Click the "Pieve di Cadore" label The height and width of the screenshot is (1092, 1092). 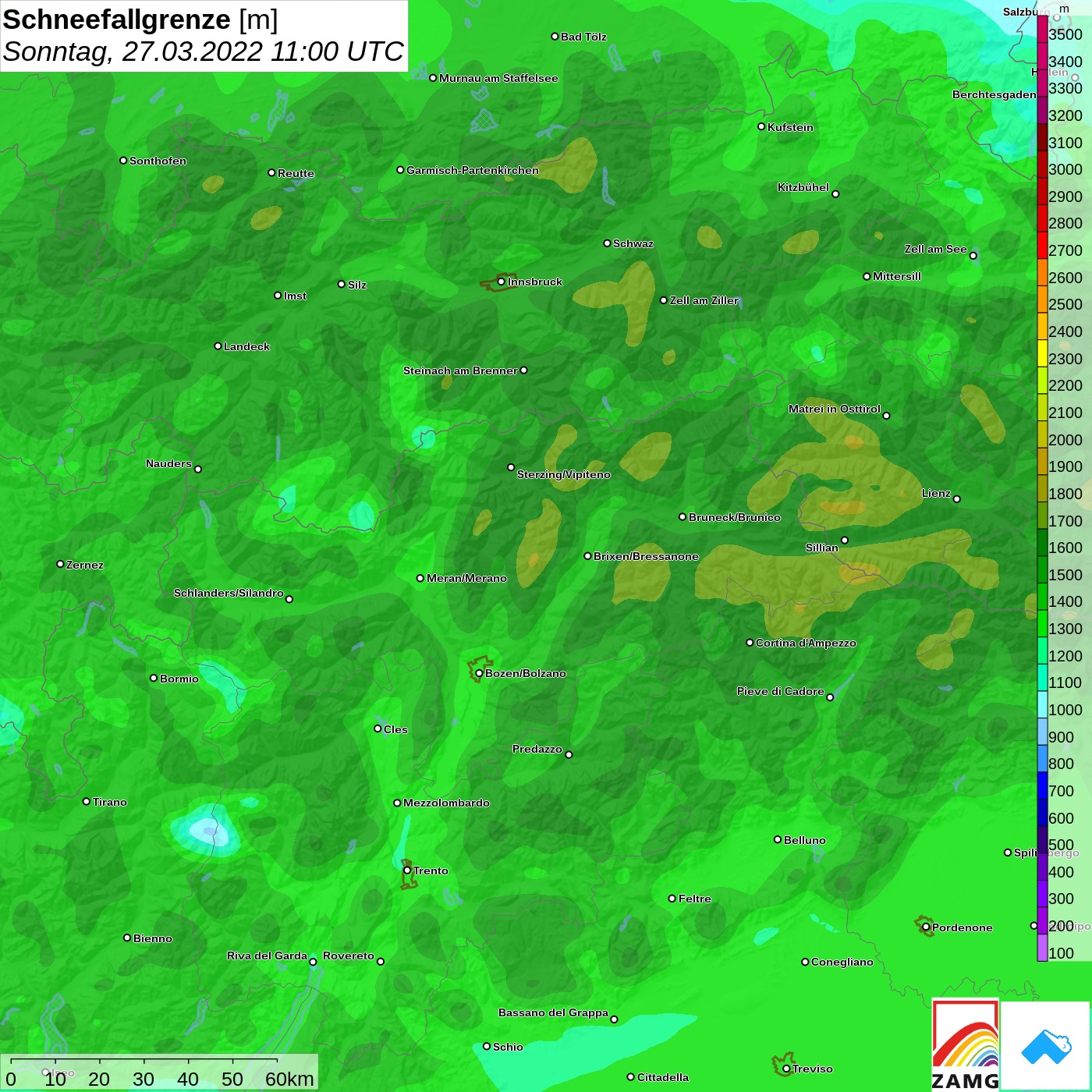click(781, 691)
